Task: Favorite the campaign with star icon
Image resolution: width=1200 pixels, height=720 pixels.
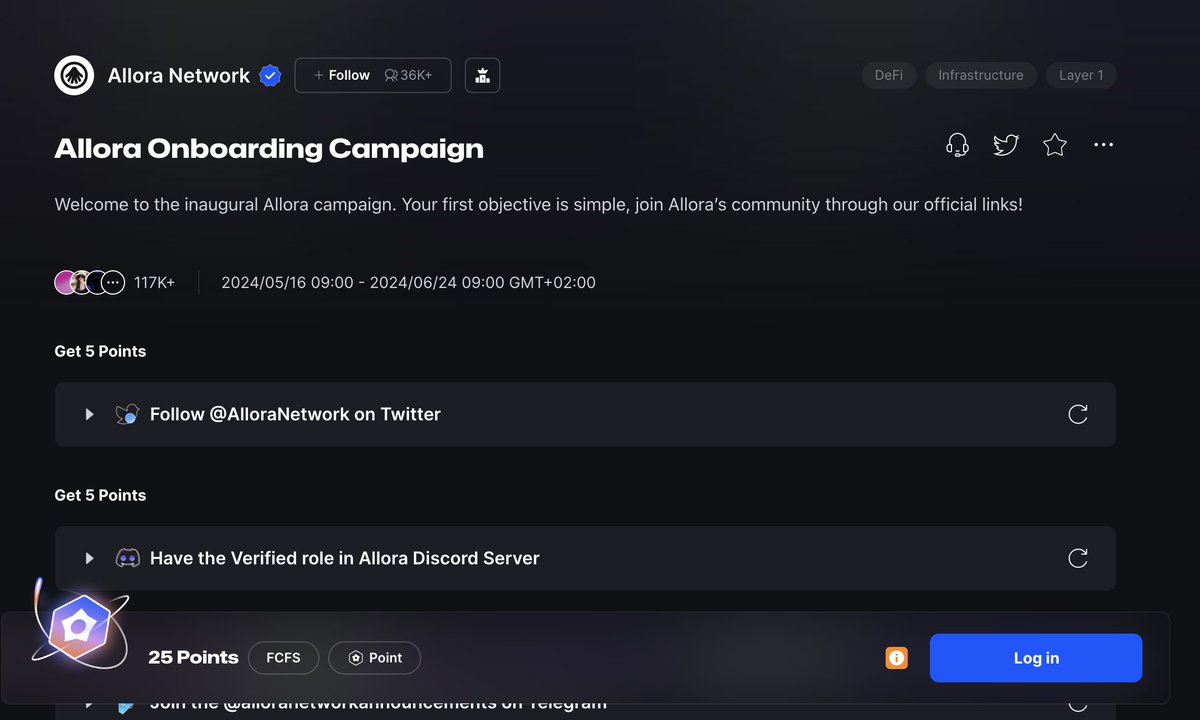Action: click(x=1055, y=145)
